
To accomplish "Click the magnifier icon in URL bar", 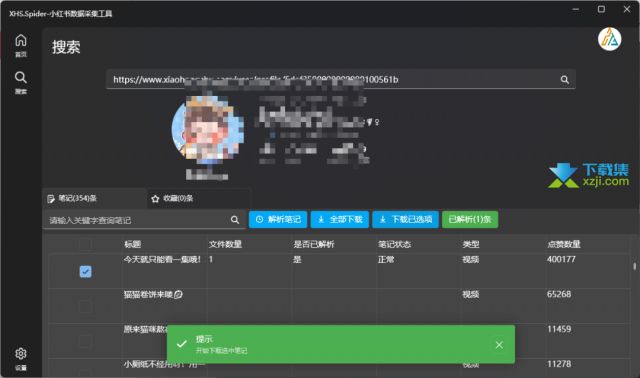I will point(564,80).
